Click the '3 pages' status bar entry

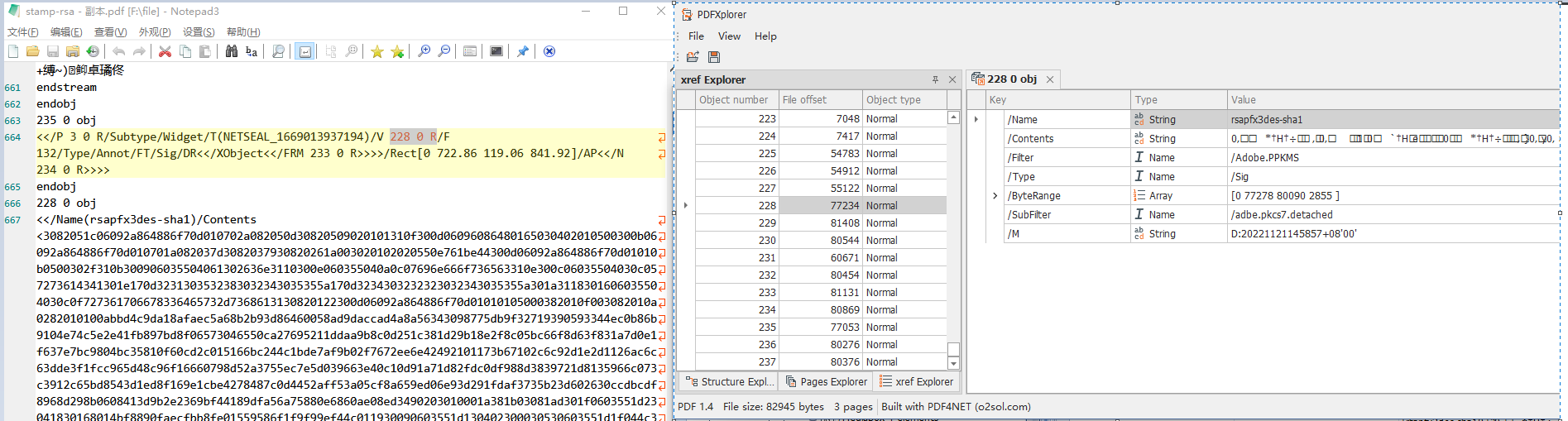[852, 407]
